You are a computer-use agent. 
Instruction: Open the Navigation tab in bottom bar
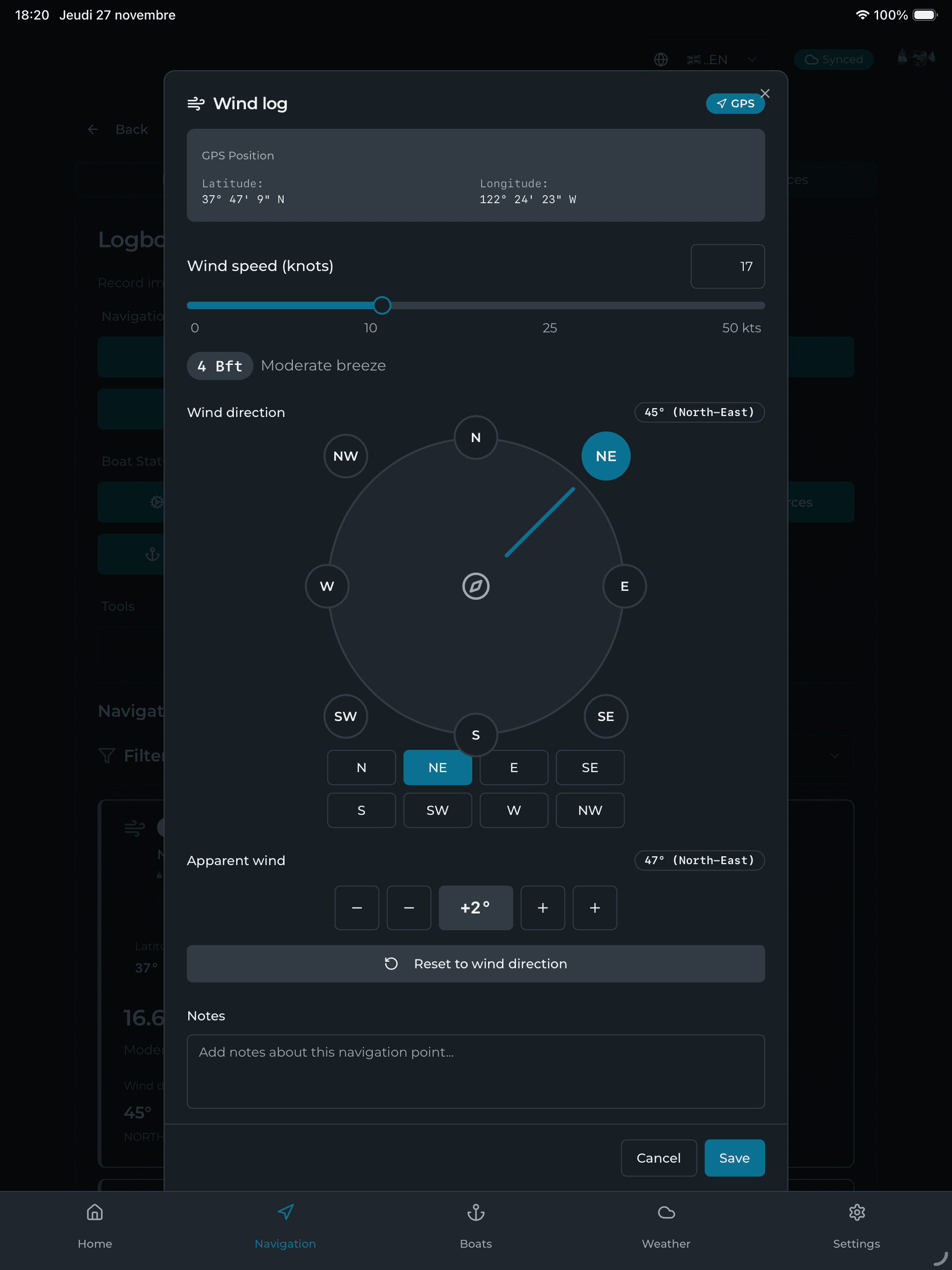(x=285, y=1226)
